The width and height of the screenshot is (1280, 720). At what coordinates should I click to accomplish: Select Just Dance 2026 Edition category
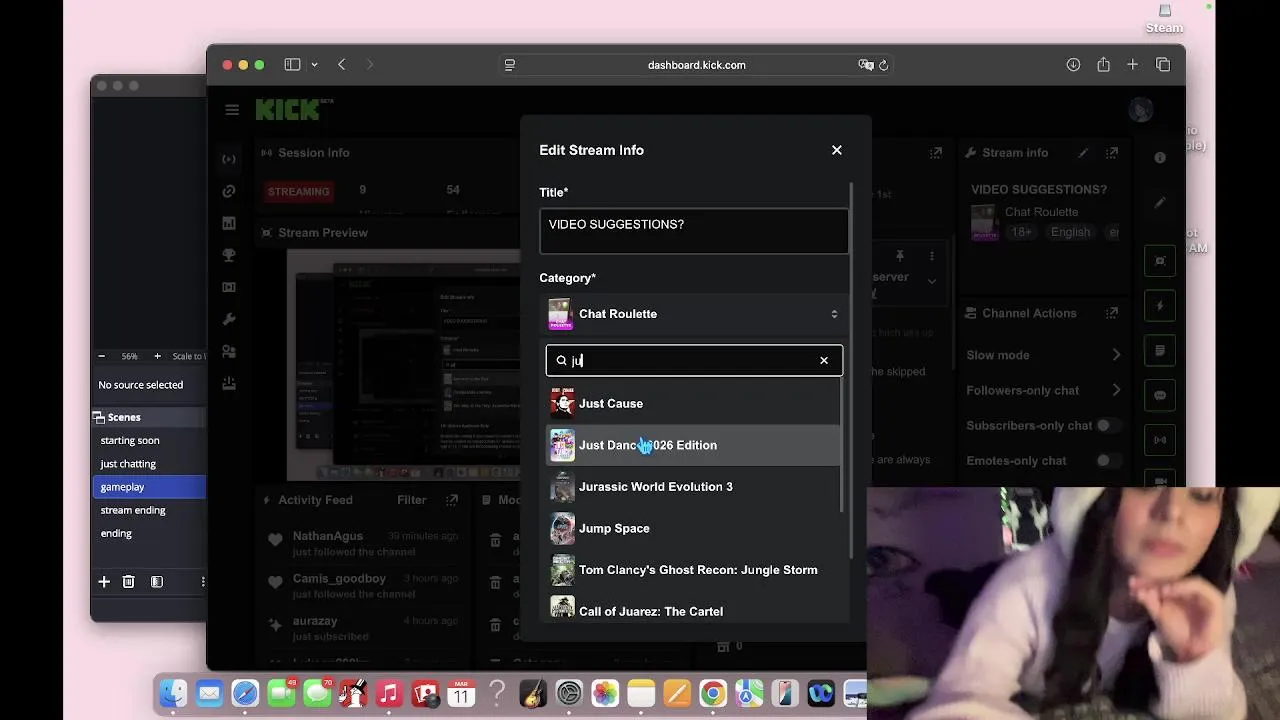click(x=694, y=445)
